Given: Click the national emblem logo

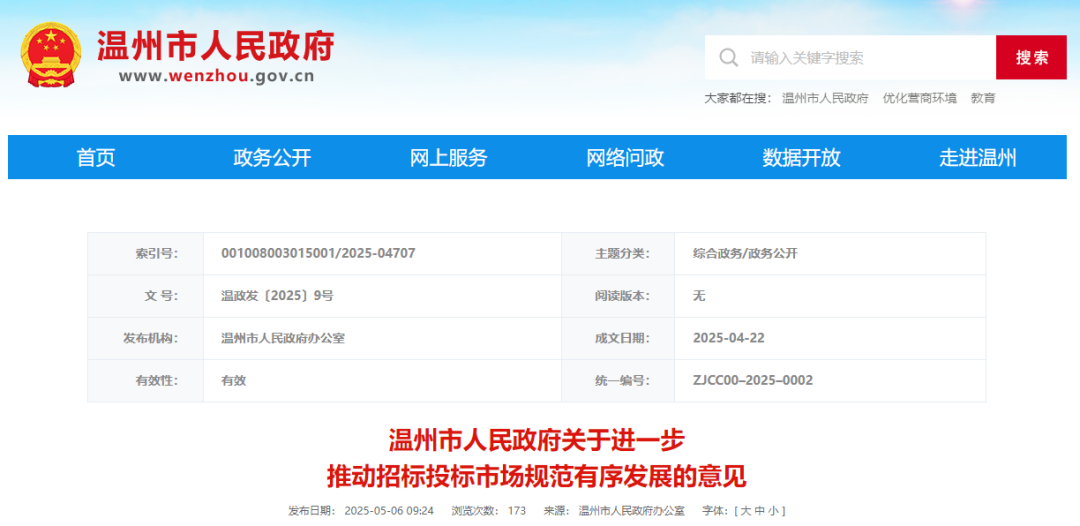Looking at the screenshot, I should [x=51, y=55].
